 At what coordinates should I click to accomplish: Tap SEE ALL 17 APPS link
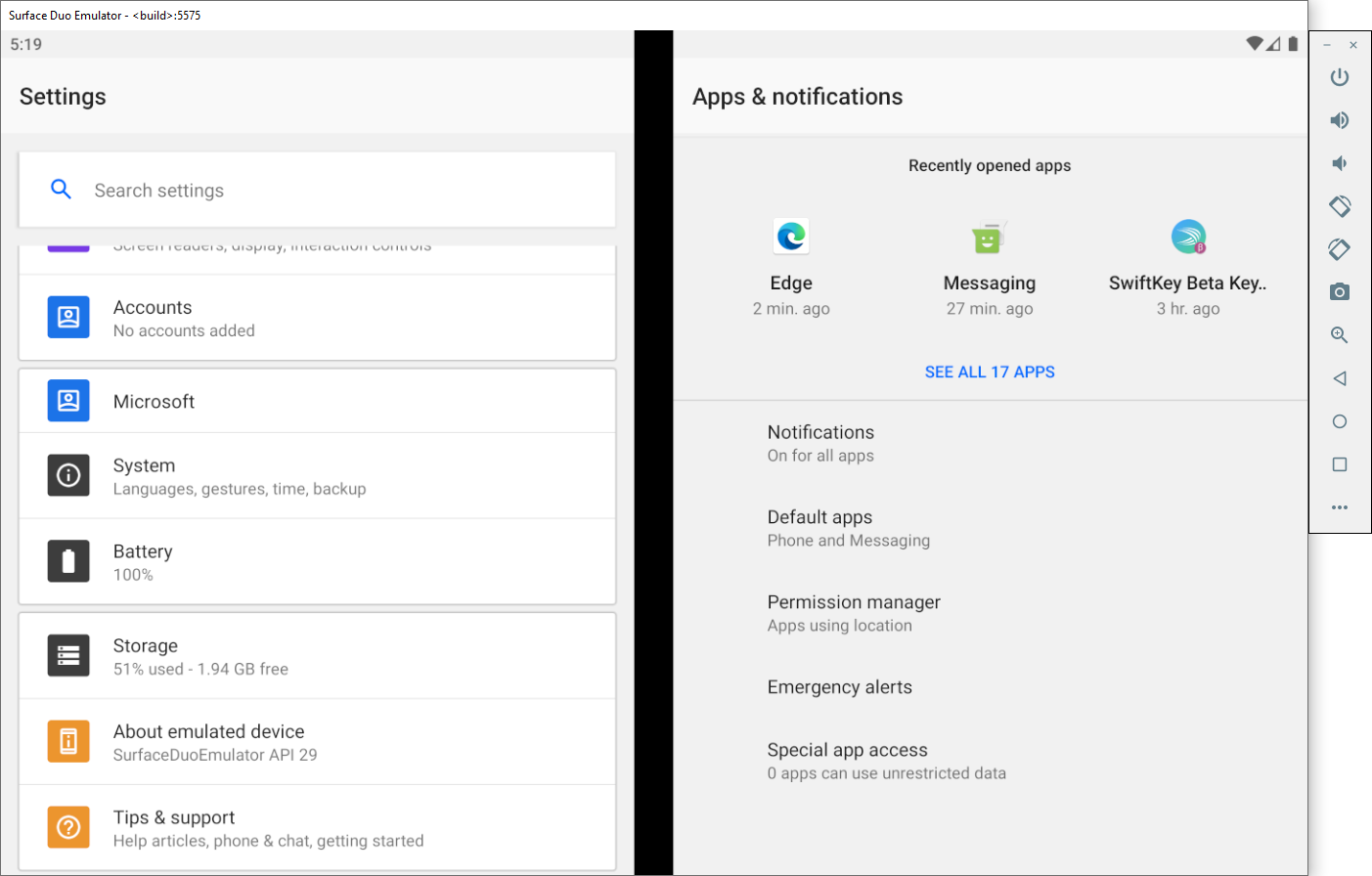tap(990, 372)
